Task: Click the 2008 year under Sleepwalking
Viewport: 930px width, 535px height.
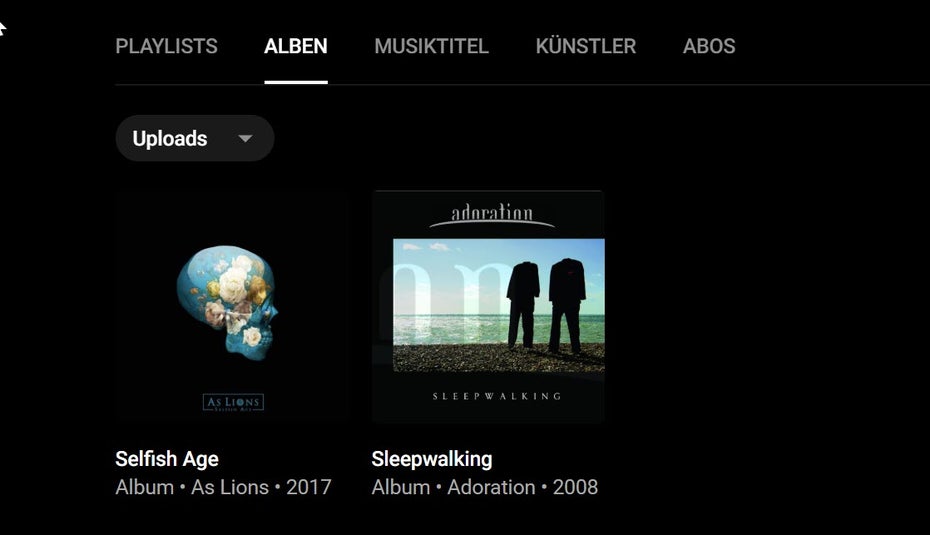Action: (575, 487)
